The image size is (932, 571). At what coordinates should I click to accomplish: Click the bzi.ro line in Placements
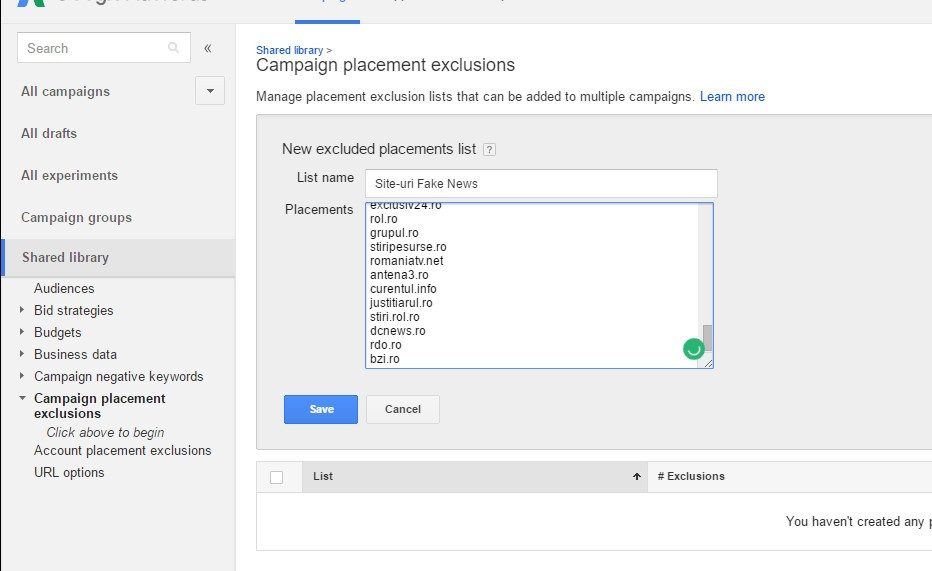tap(385, 359)
